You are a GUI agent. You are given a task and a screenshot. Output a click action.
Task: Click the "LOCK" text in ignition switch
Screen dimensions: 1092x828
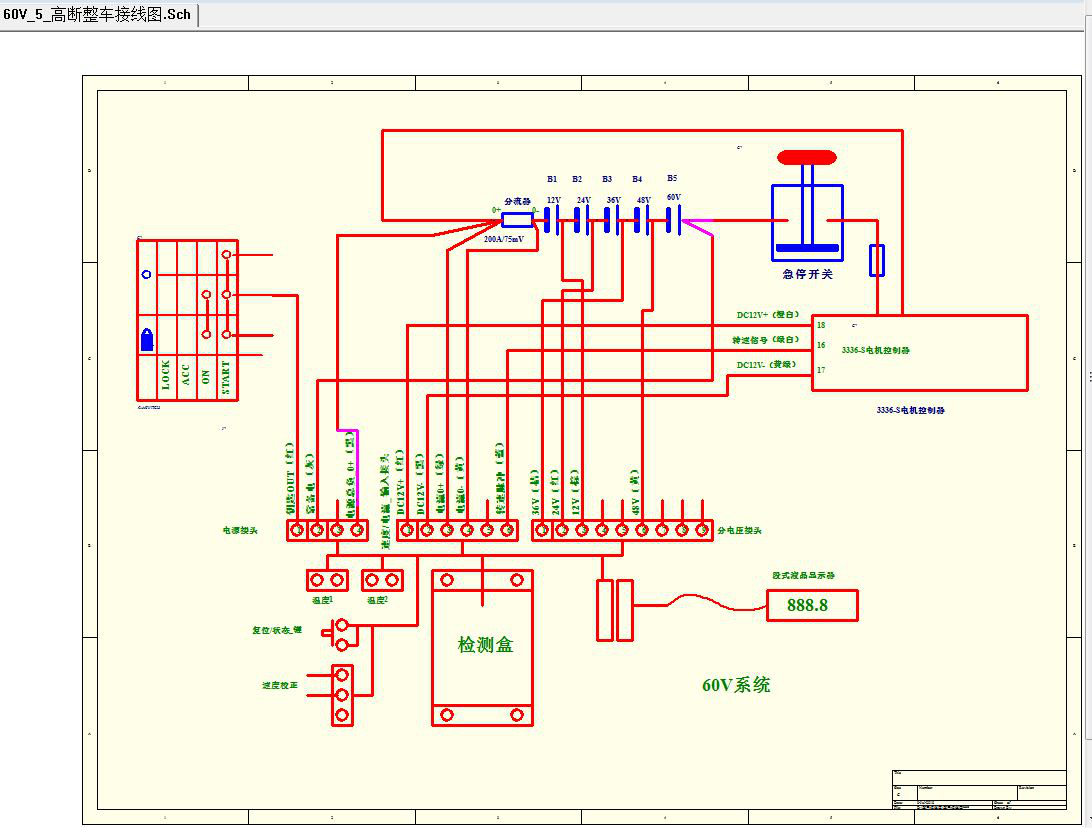[x=166, y=375]
